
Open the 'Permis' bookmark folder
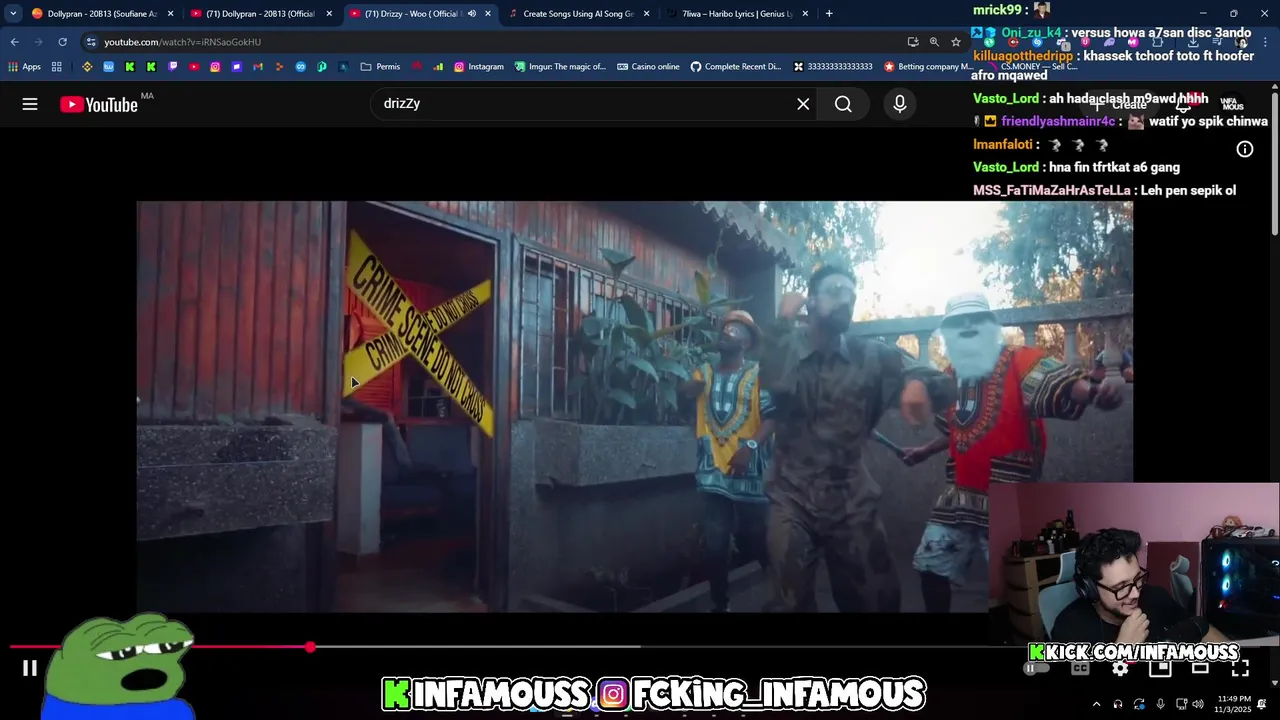[x=380, y=67]
